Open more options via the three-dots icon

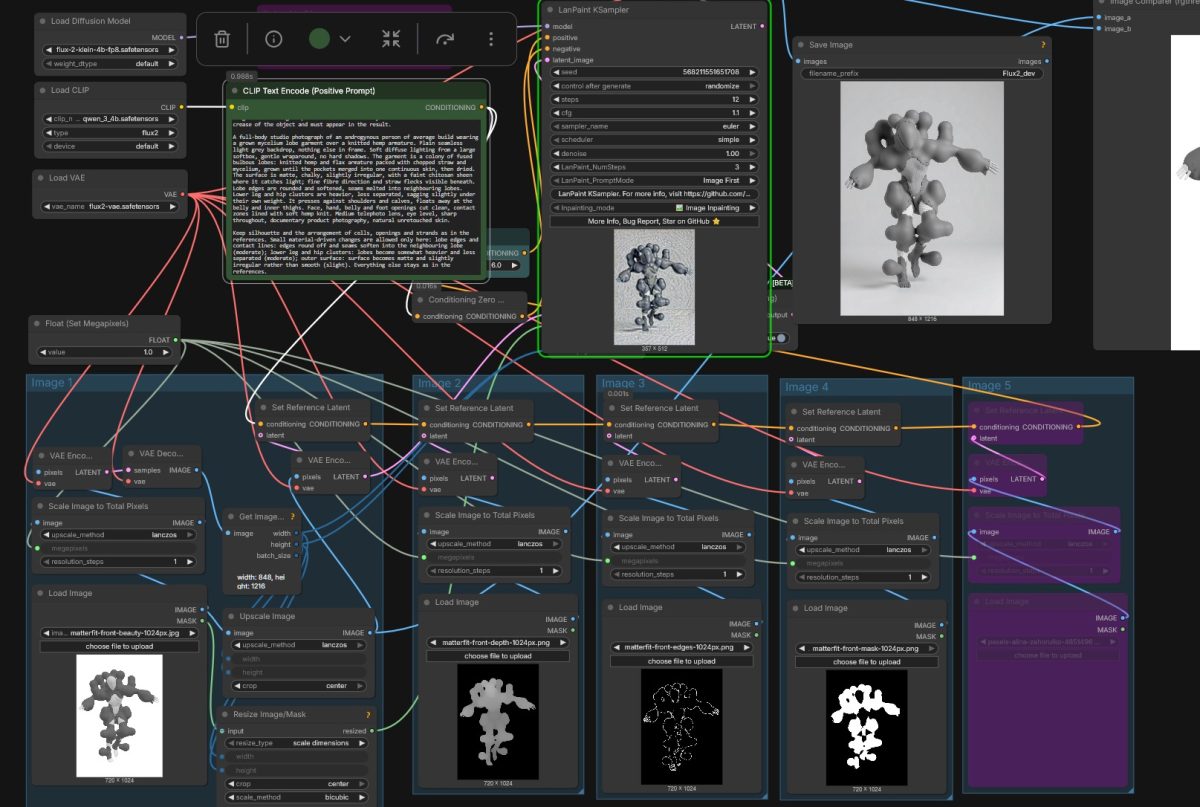(490, 39)
